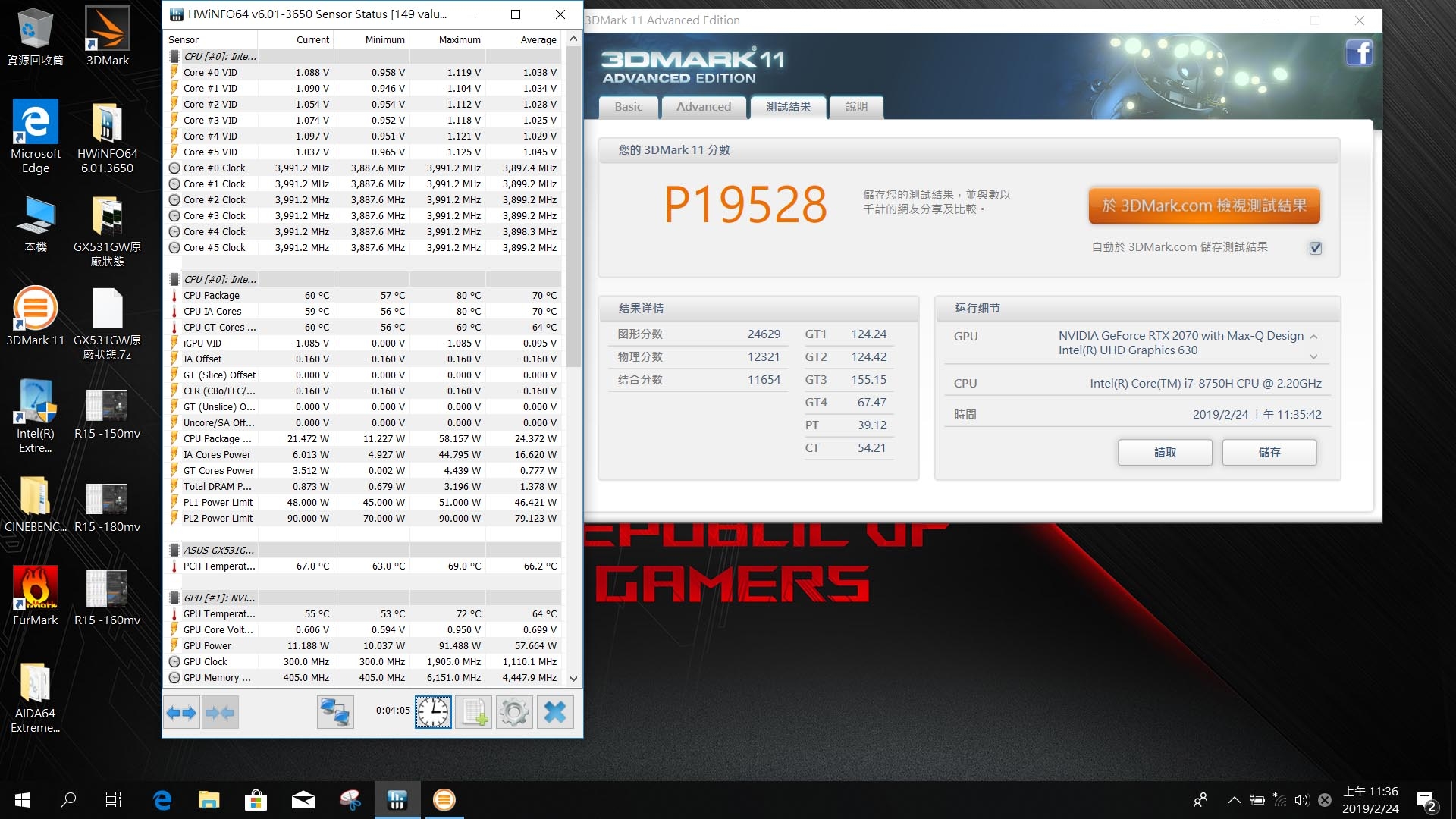Open taskbar search magnifier
This screenshot has height=819, width=1456.
[x=68, y=800]
